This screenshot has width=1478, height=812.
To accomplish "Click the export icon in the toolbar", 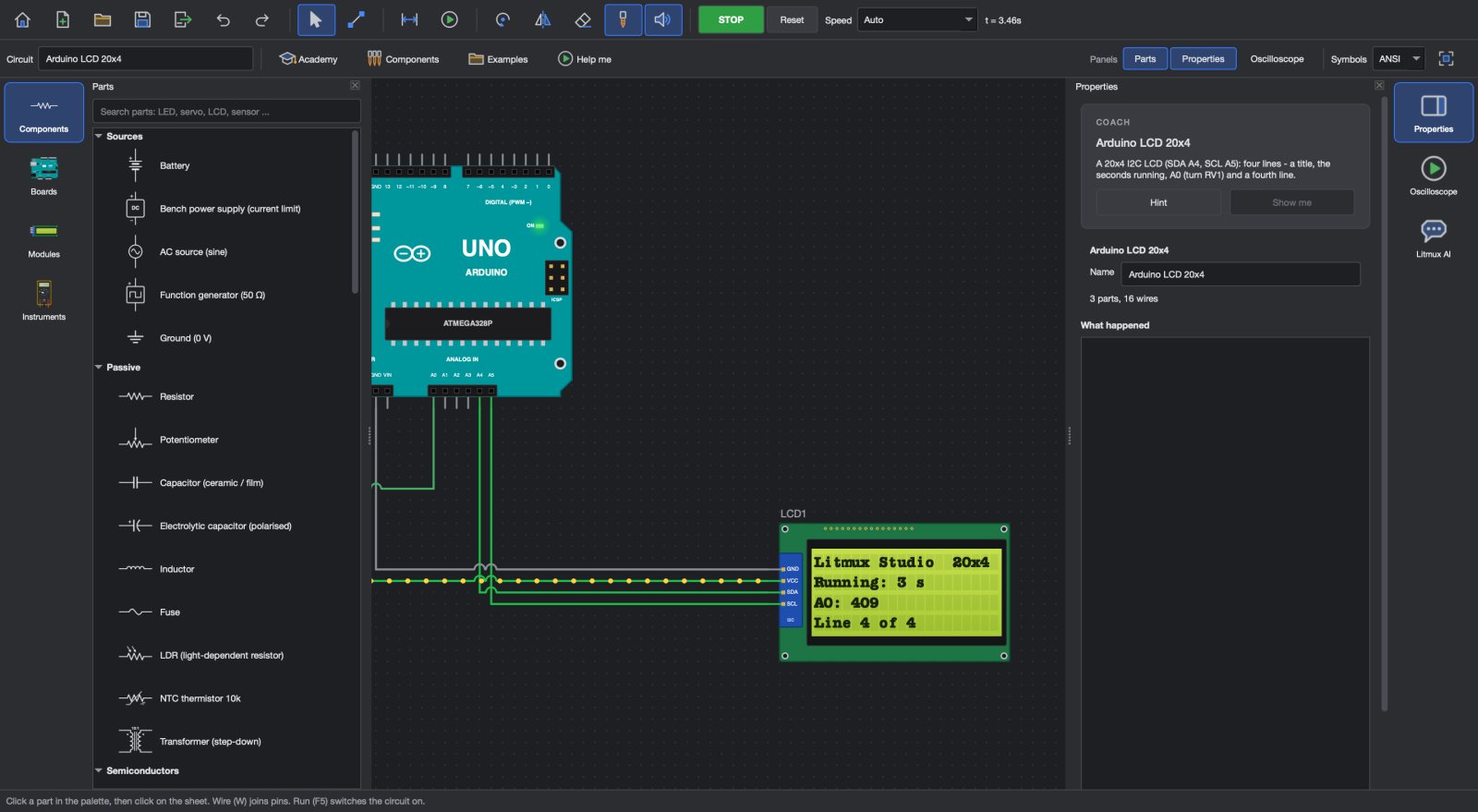I will tap(183, 19).
